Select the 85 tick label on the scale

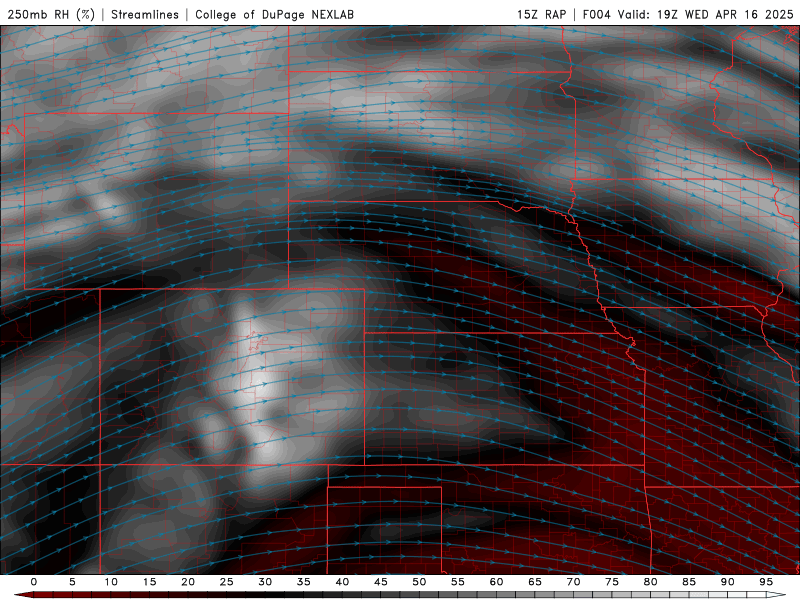pyautogui.click(x=689, y=582)
